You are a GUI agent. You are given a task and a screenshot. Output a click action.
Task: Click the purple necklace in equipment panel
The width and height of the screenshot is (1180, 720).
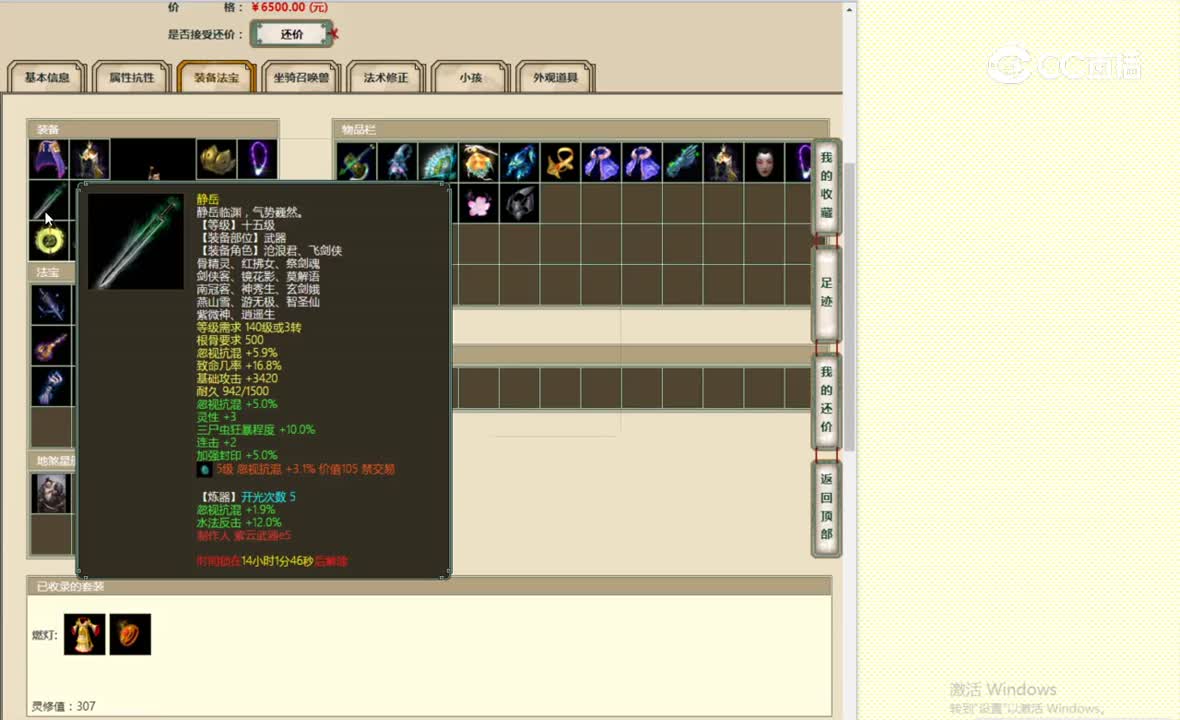point(257,159)
